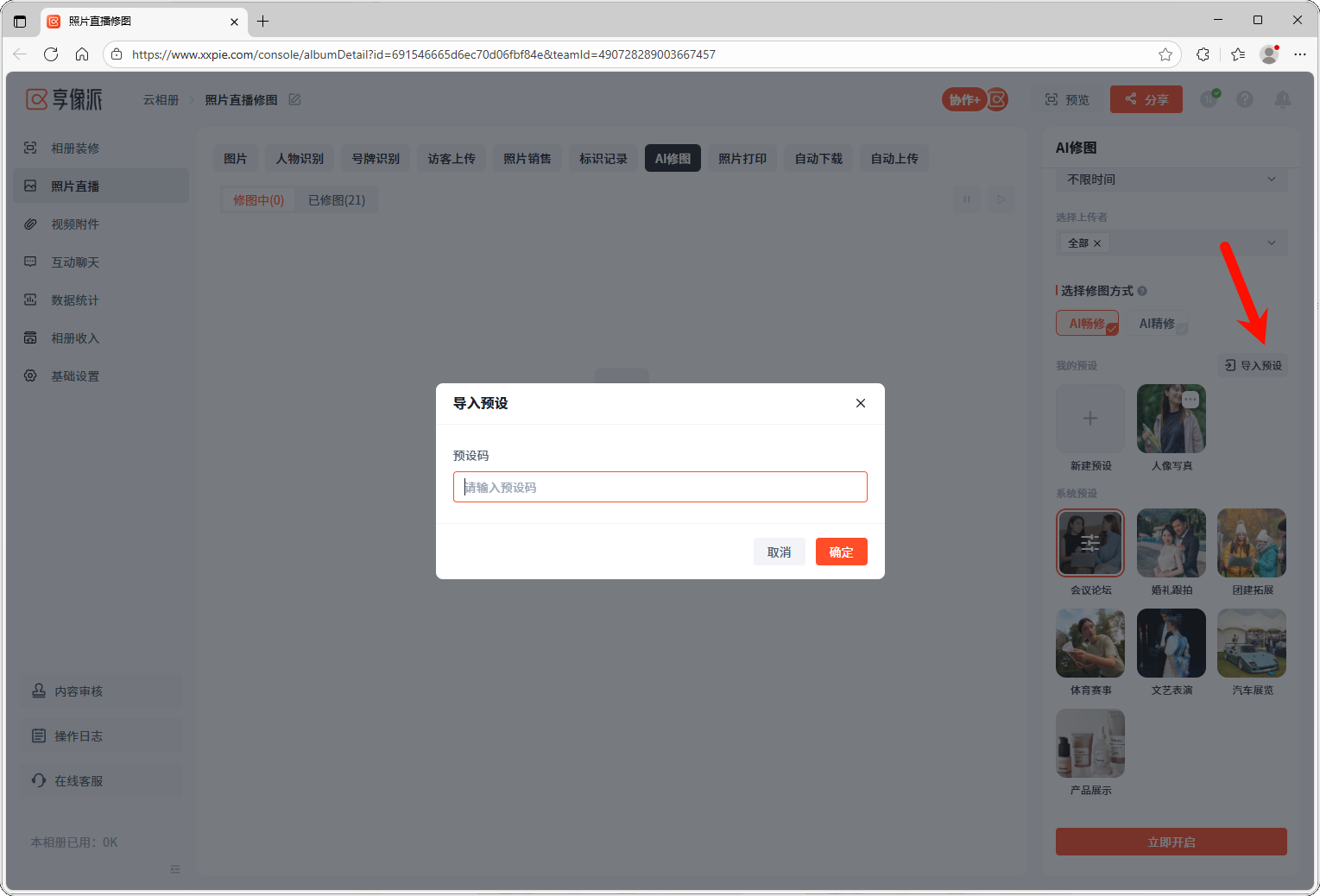Click the edit album name pencil icon

click(x=294, y=100)
